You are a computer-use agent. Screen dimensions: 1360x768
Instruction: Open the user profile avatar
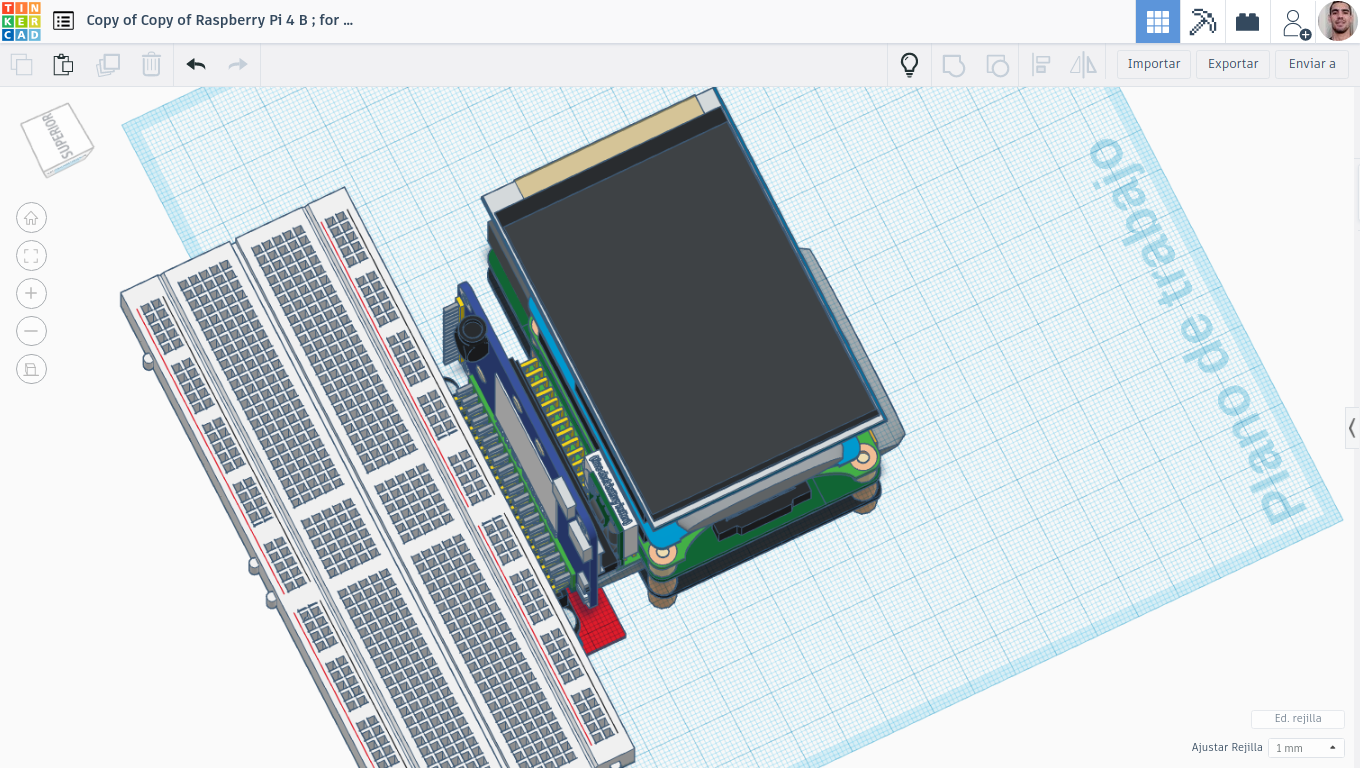[x=1337, y=21]
